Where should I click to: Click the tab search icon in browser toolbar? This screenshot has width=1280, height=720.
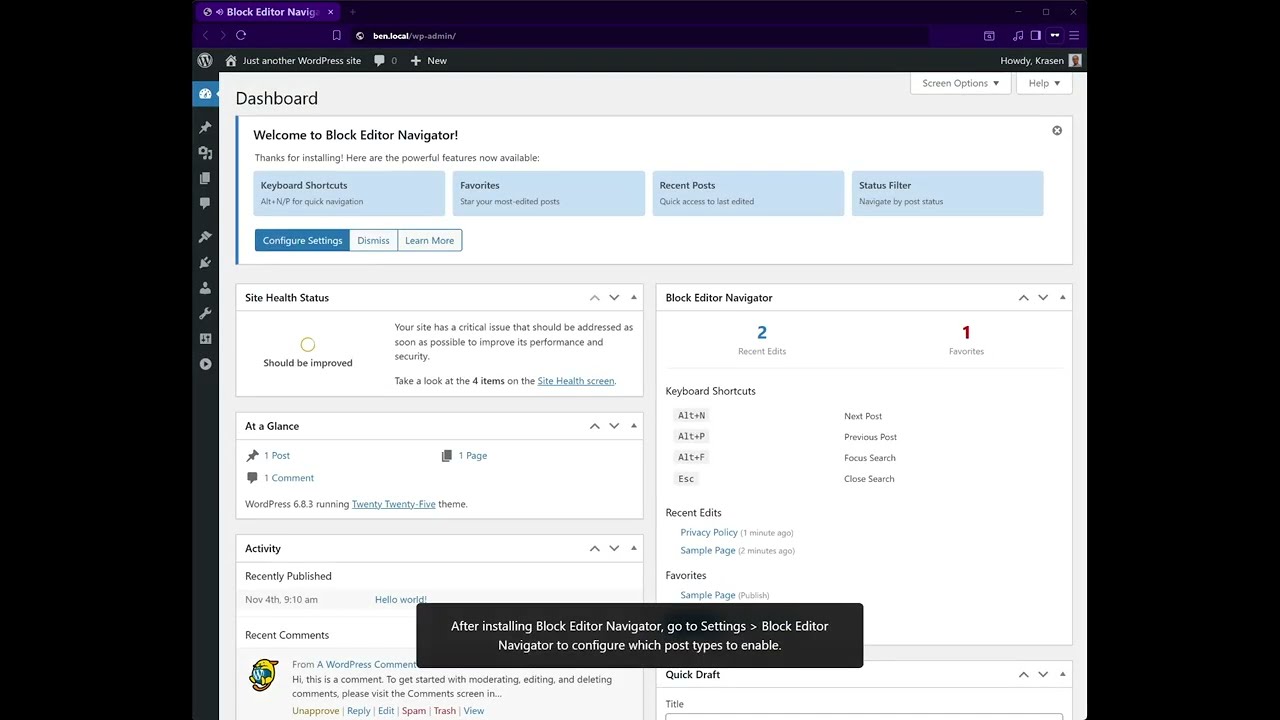click(989, 35)
